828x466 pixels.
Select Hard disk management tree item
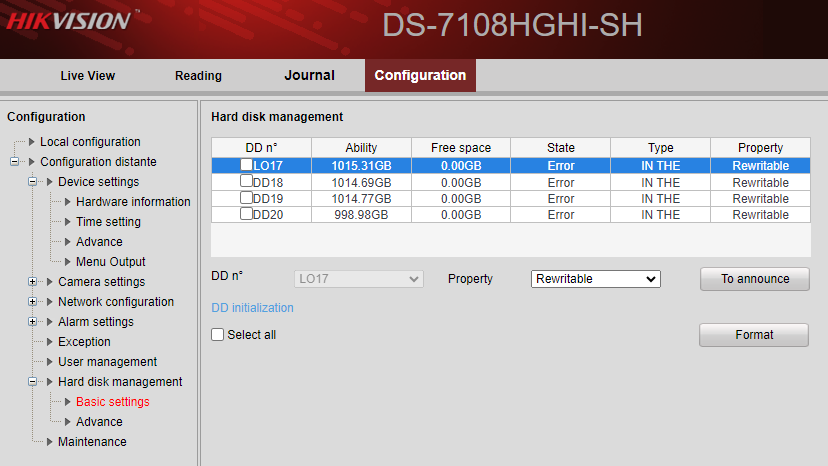coord(120,381)
